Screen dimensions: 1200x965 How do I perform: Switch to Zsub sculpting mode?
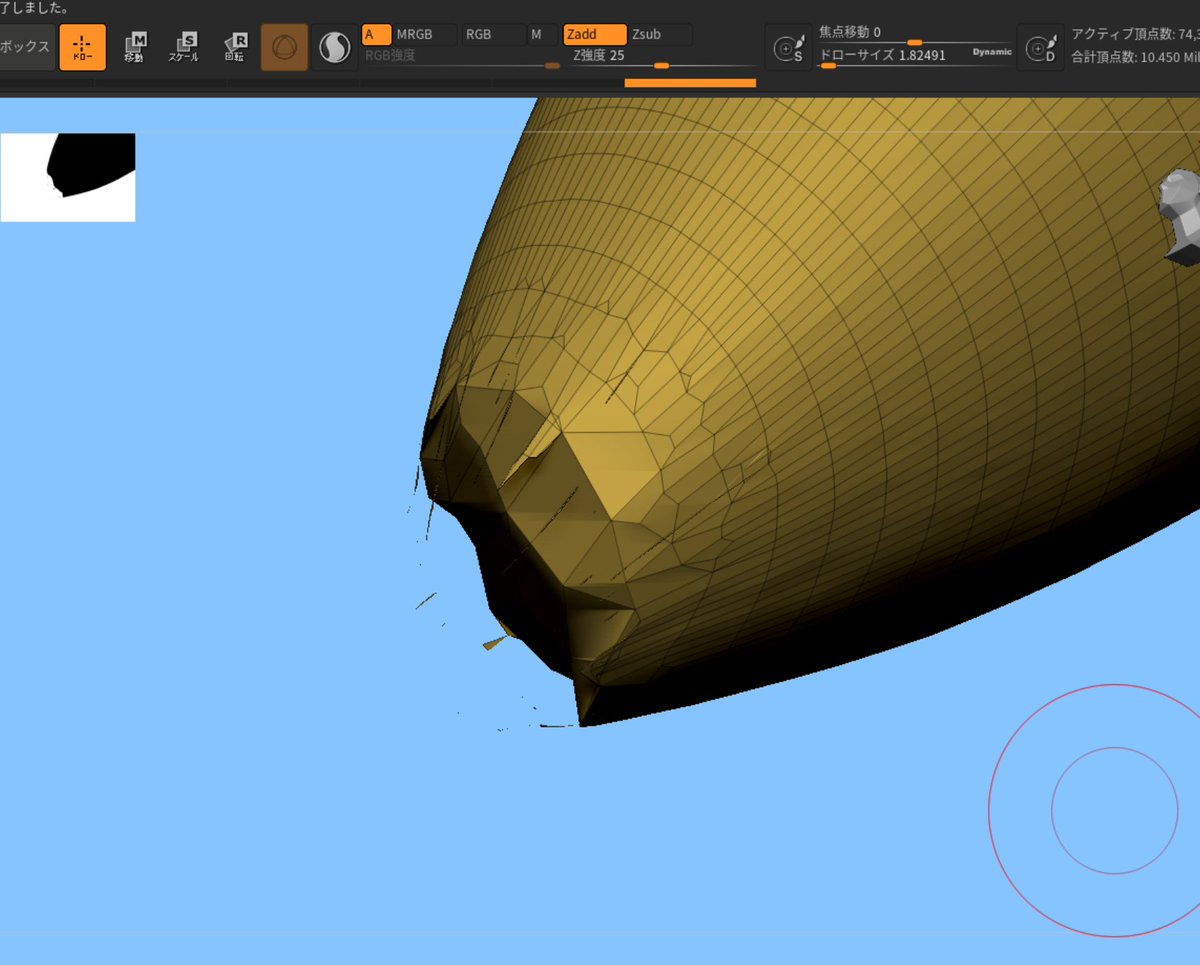click(x=660, y=35)
